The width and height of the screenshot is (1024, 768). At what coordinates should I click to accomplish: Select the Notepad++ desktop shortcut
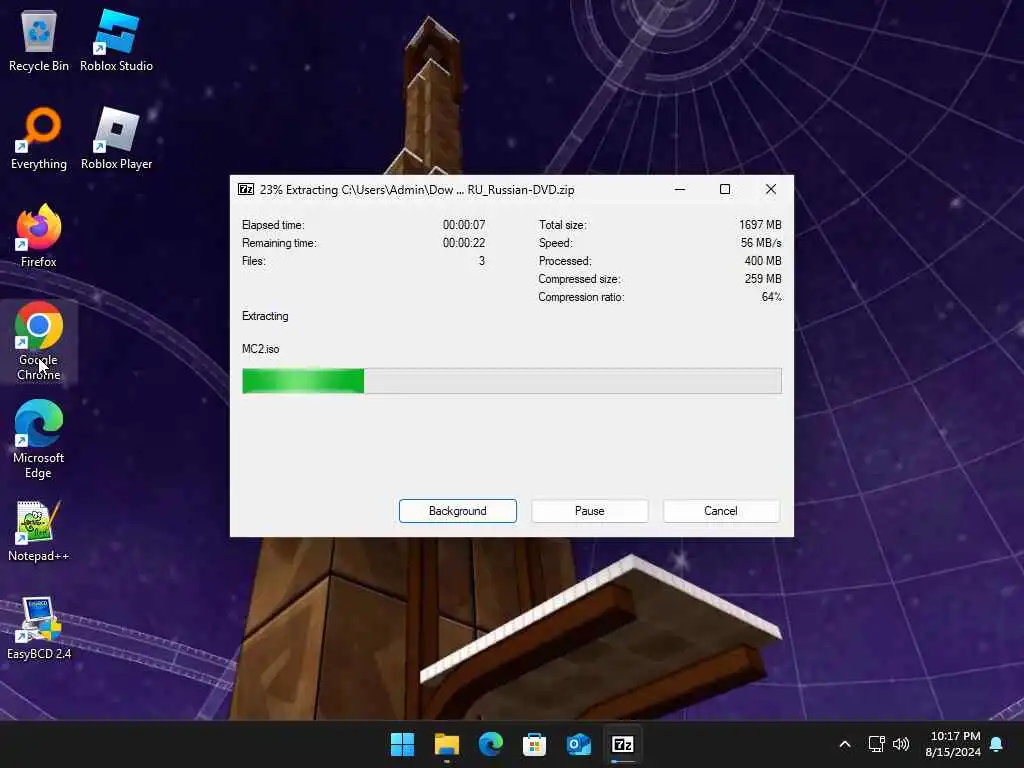point(39,531)
